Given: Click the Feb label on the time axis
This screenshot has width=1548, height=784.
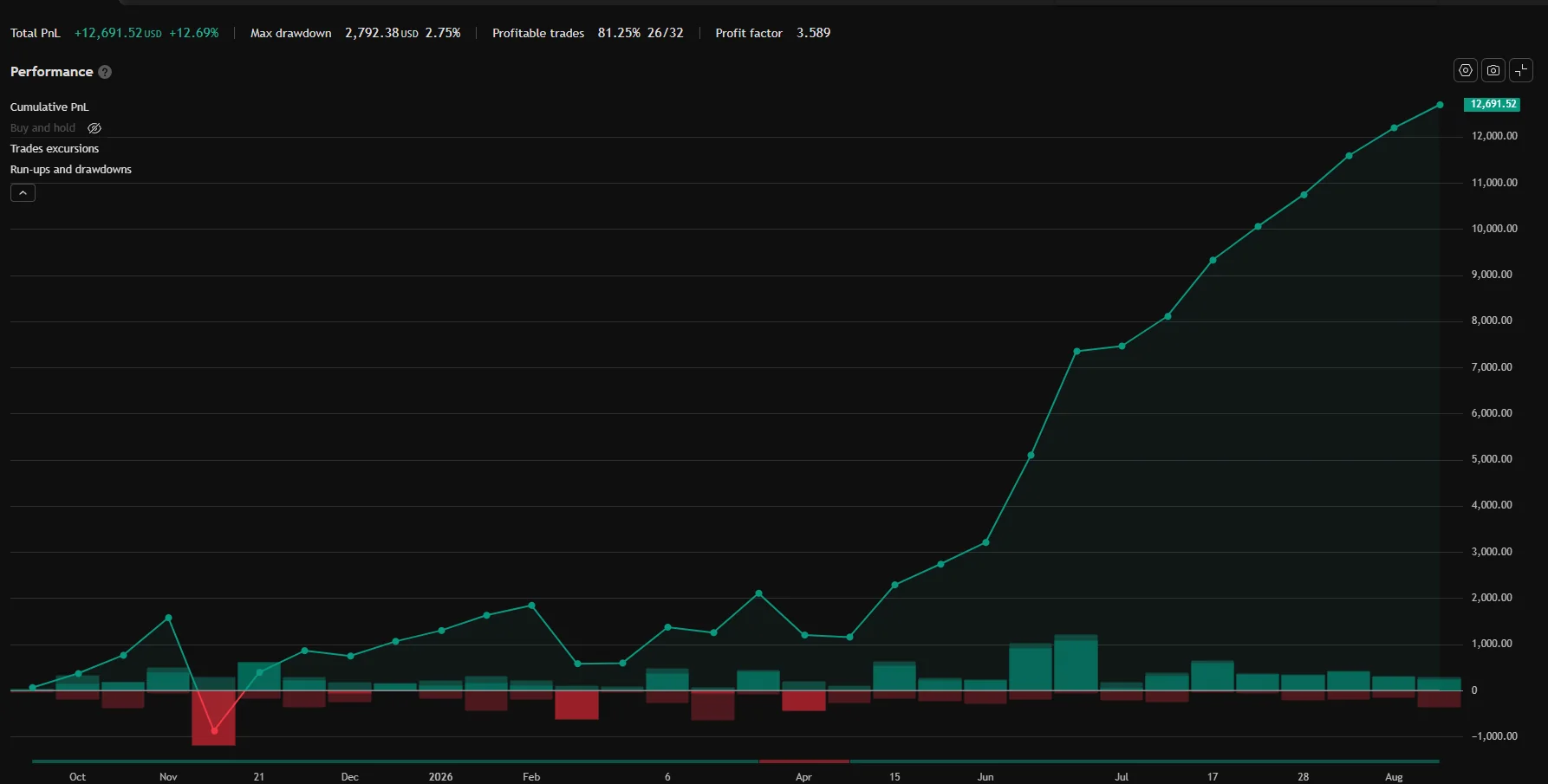Looking at the screenshot, I should 531,777.
